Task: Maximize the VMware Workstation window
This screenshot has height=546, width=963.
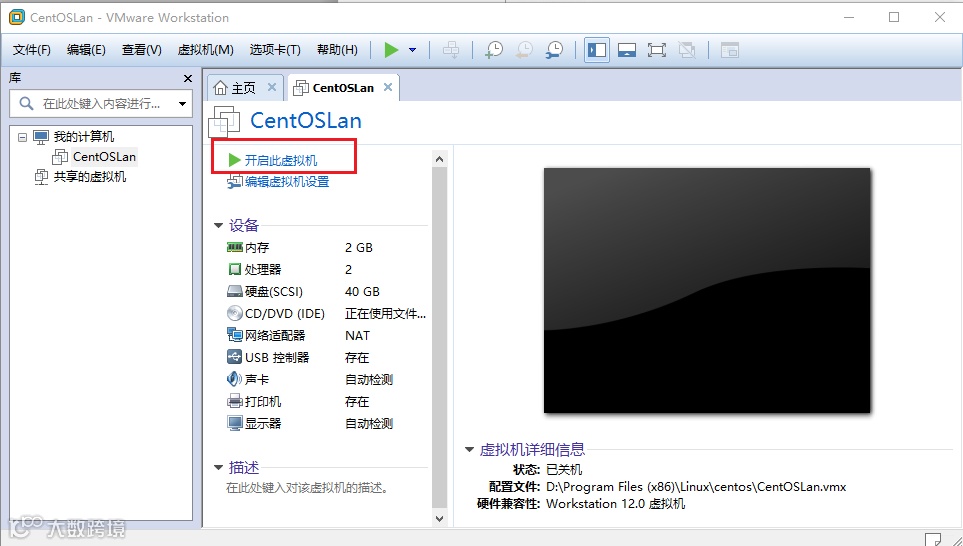Action: point(894,17)
